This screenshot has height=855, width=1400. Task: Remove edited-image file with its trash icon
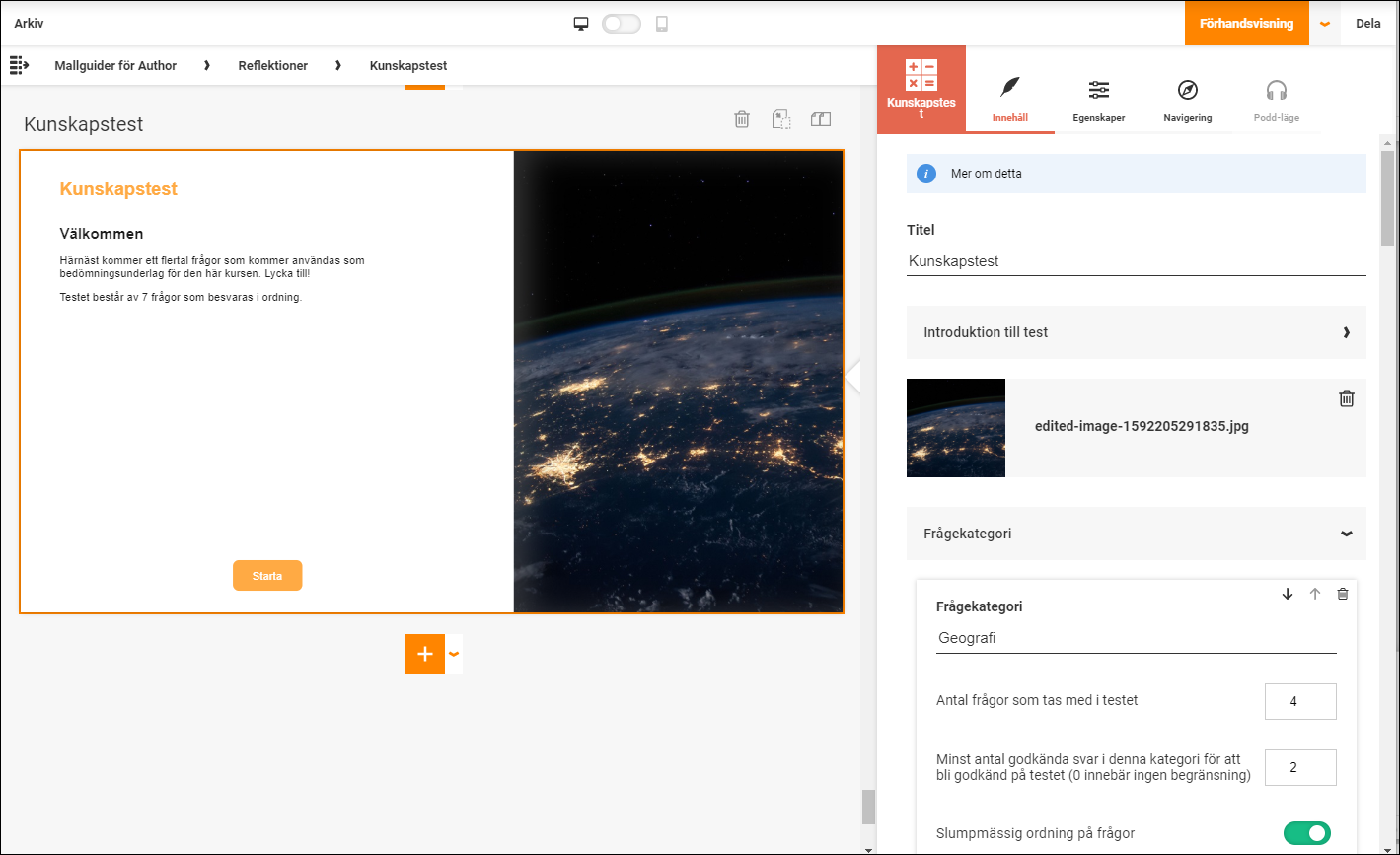pyautogui.click(x=1347, y=398)
